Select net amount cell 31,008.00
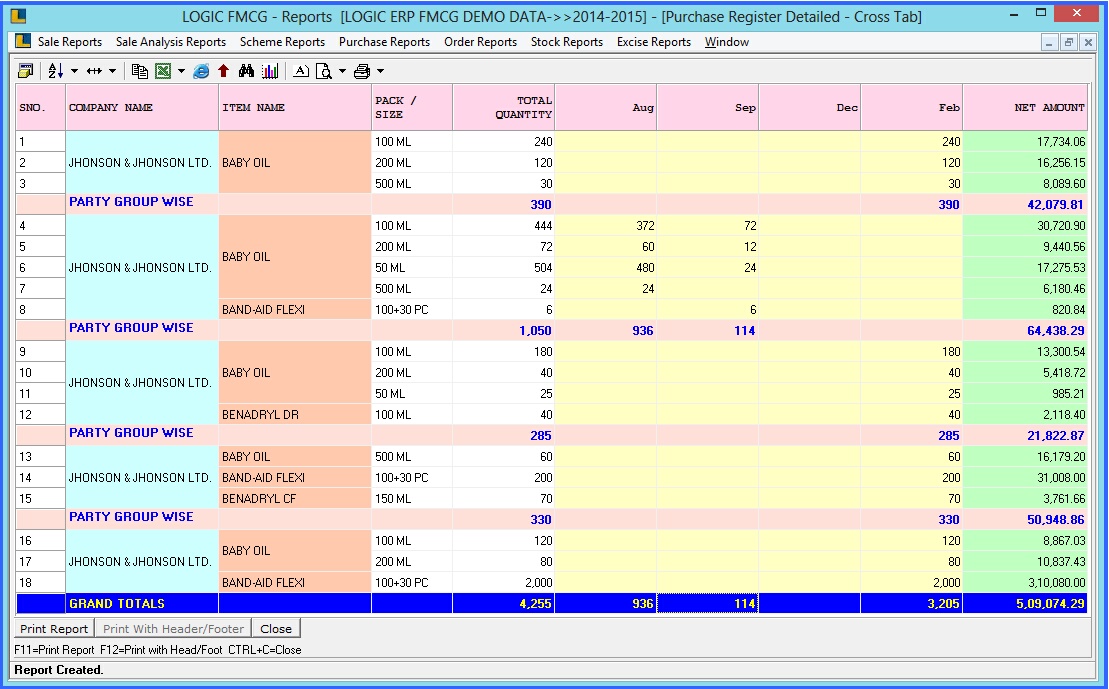This screenshot has width=1109, height=689. 1026,477
